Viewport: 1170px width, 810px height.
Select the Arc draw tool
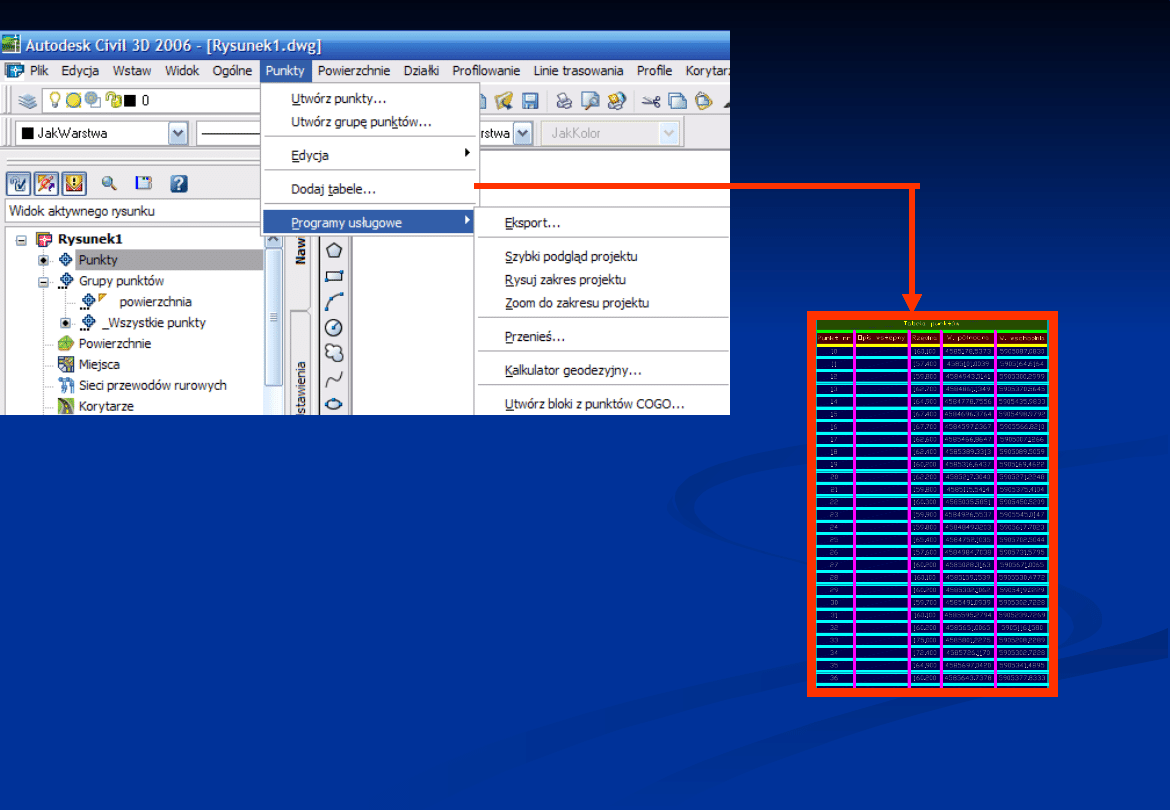(x=334, y=301)
